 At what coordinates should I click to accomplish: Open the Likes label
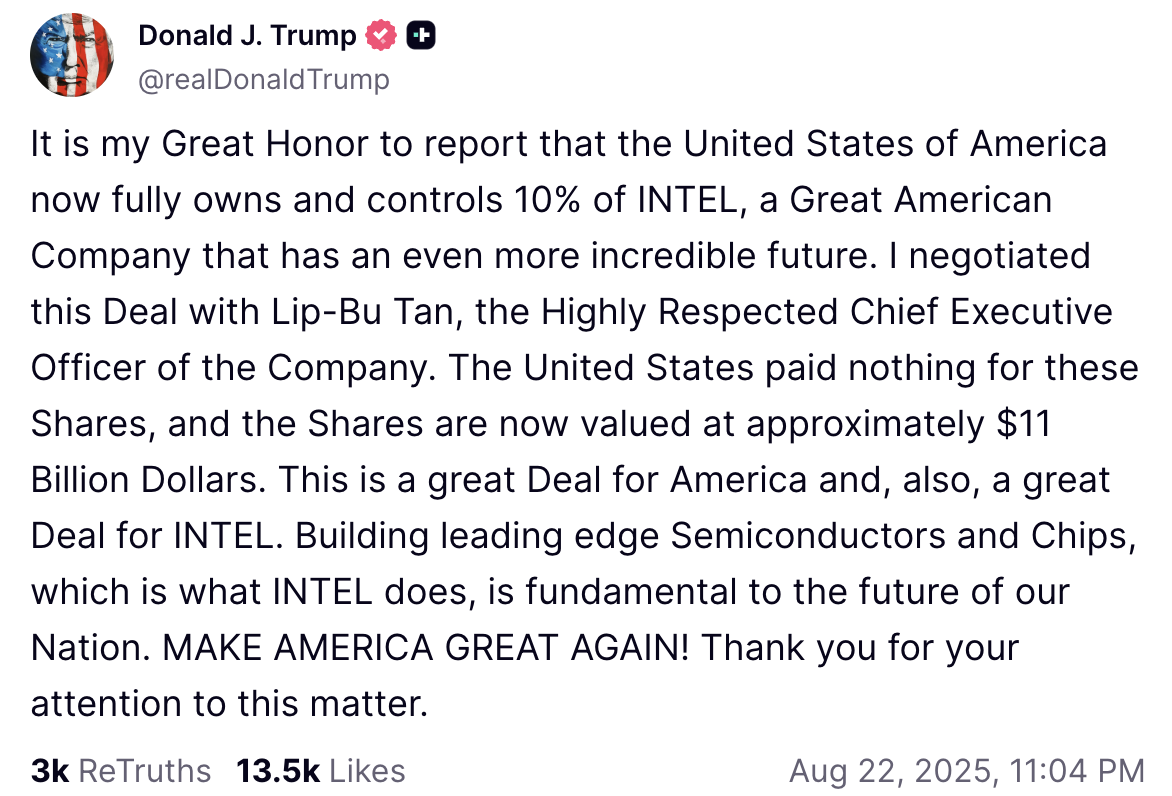(367, 771)
